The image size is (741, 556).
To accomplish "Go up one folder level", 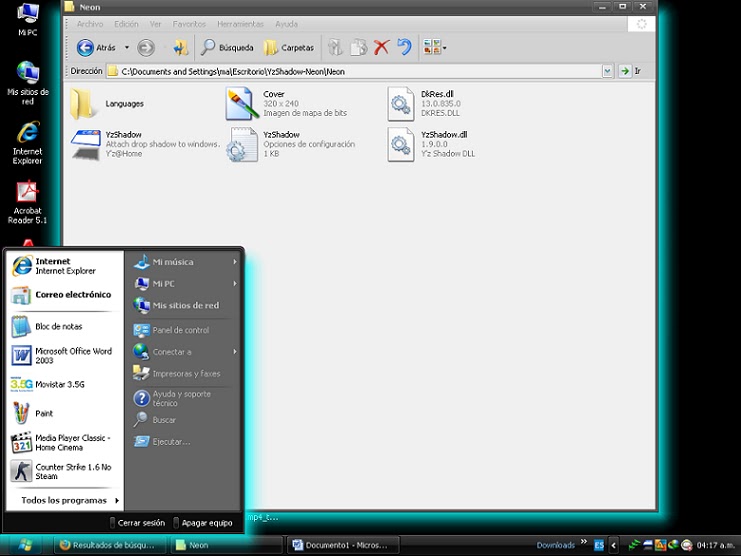I will point(180,47).
